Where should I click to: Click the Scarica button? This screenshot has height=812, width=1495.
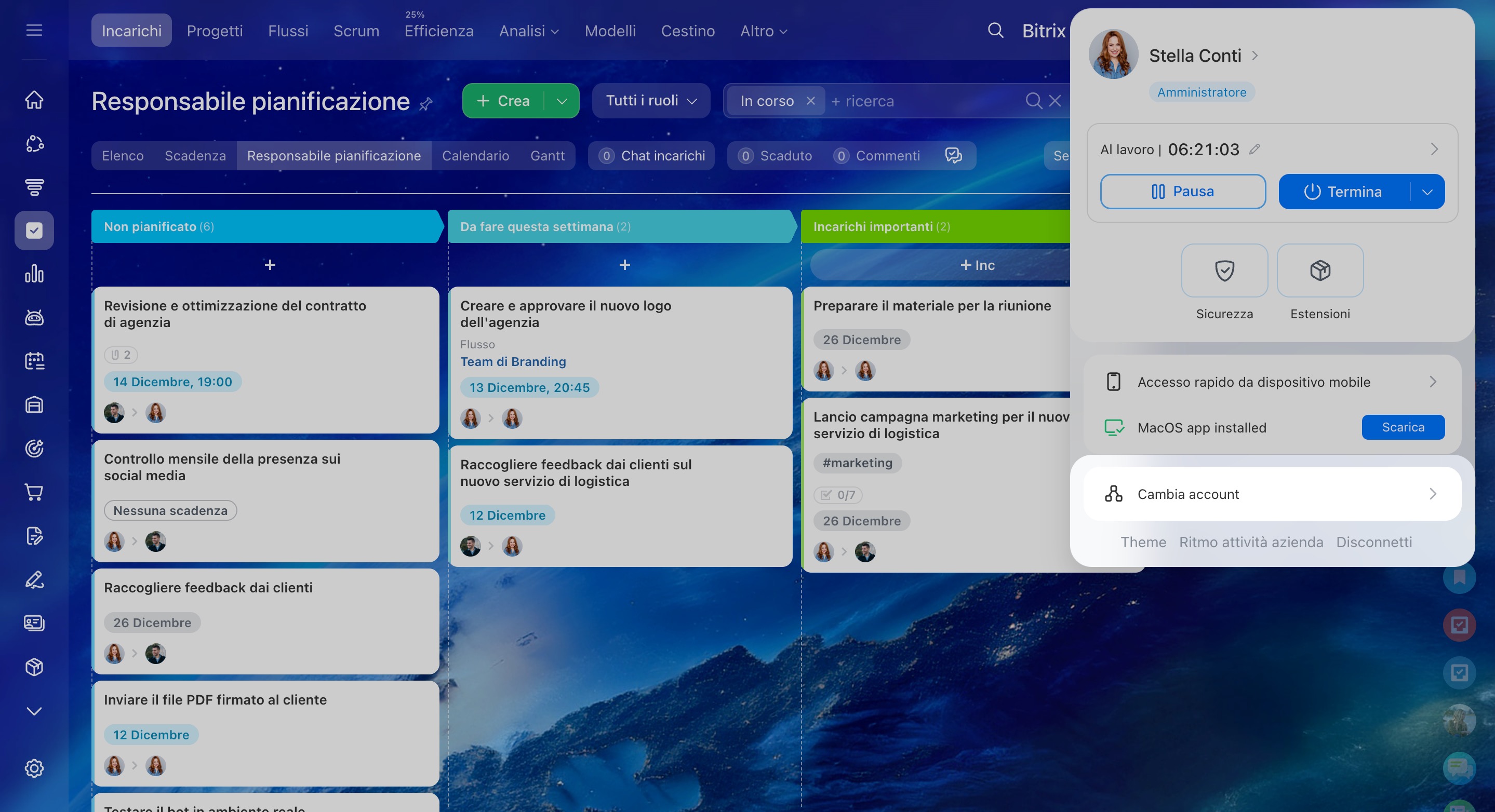pos(1403,427)
